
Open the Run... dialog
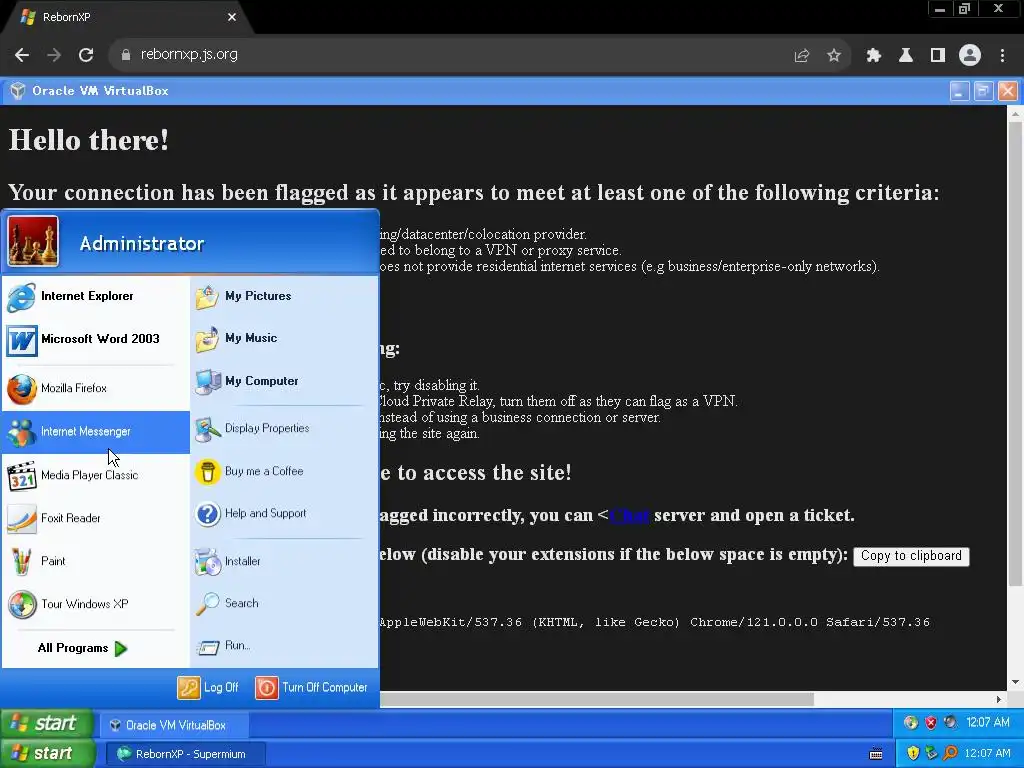(283, 646)
